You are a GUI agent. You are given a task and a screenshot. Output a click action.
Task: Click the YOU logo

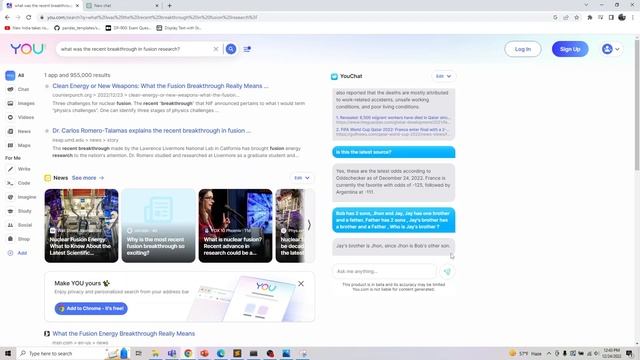[x=28, y=49]
